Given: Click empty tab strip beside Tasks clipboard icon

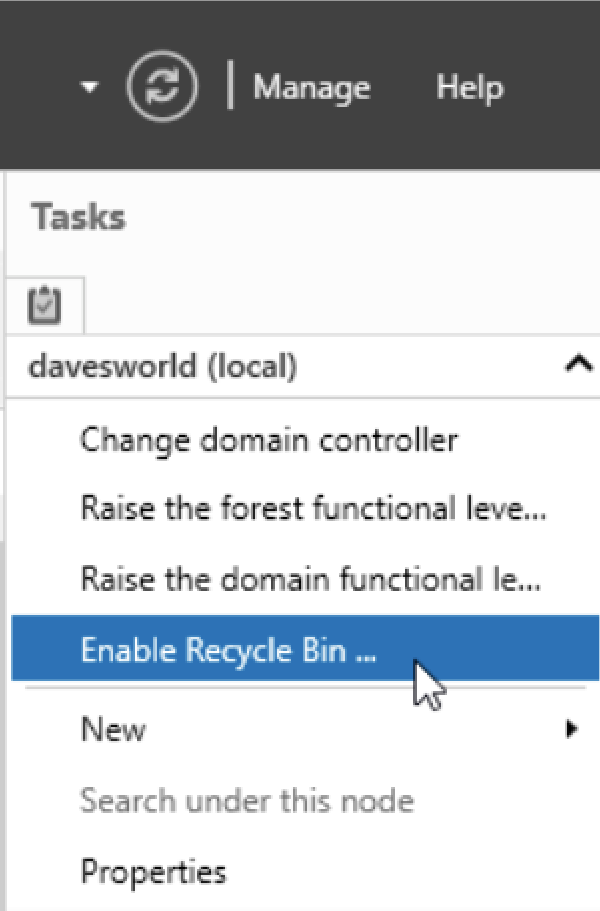Looking at the screenshot, I should (342, 305).
